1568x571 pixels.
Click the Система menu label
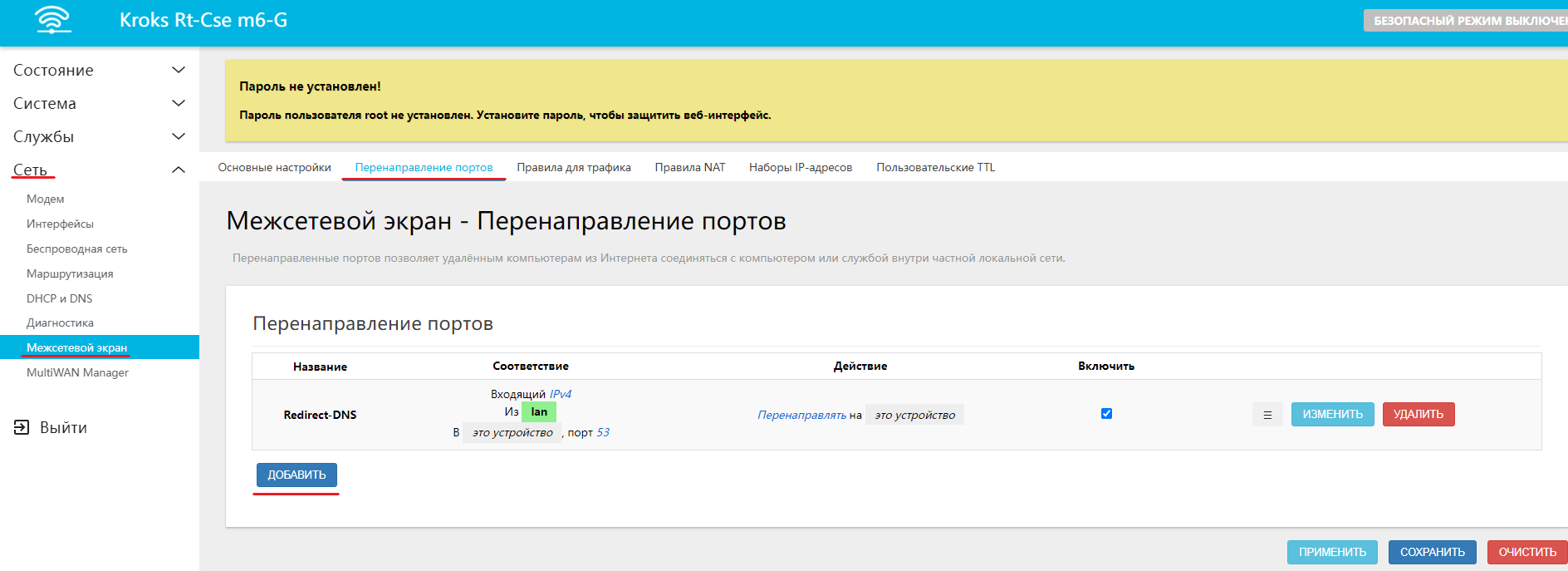coord(45,103)
